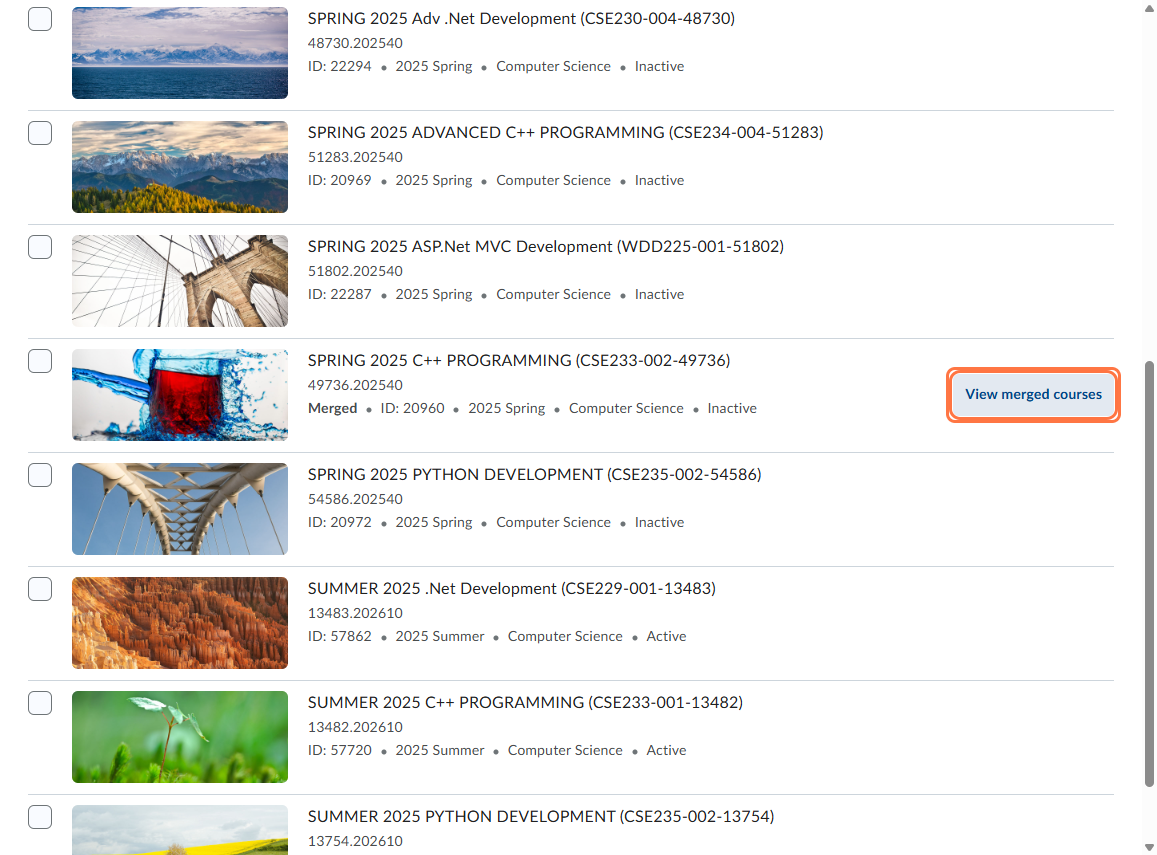
Task: Click Active status on SUMMER .Net Development row
Action: click(666, 637)
